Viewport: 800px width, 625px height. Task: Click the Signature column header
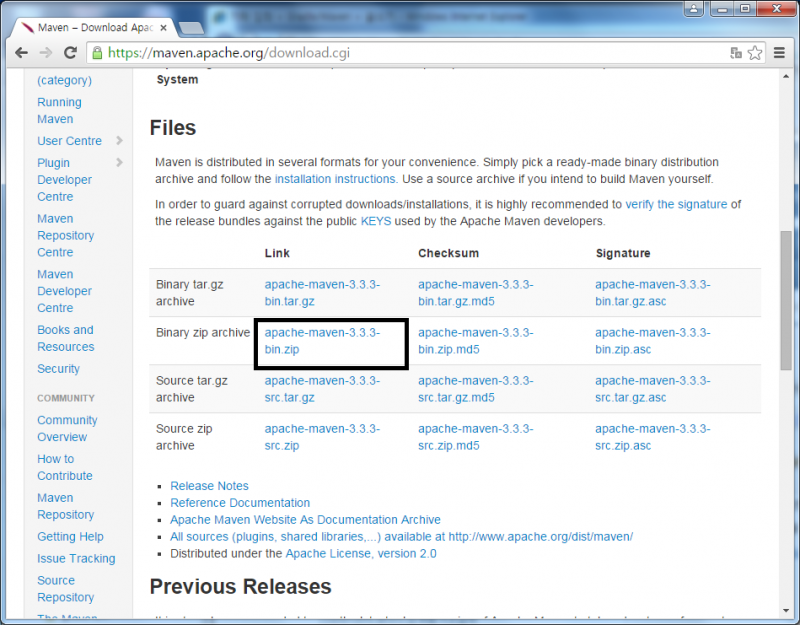point(622,253)
